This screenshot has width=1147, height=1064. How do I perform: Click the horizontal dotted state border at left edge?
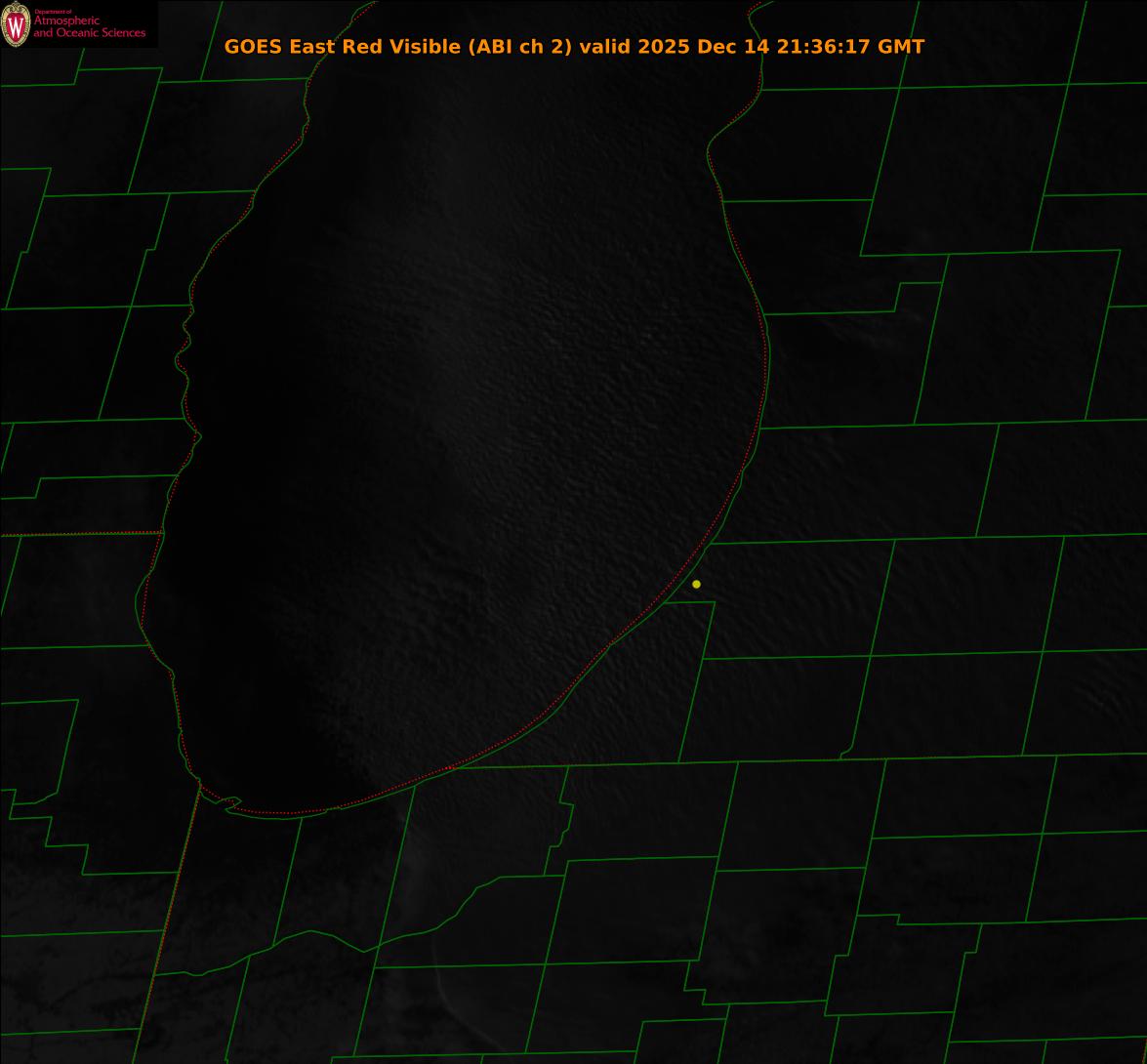tap(78, 534)
